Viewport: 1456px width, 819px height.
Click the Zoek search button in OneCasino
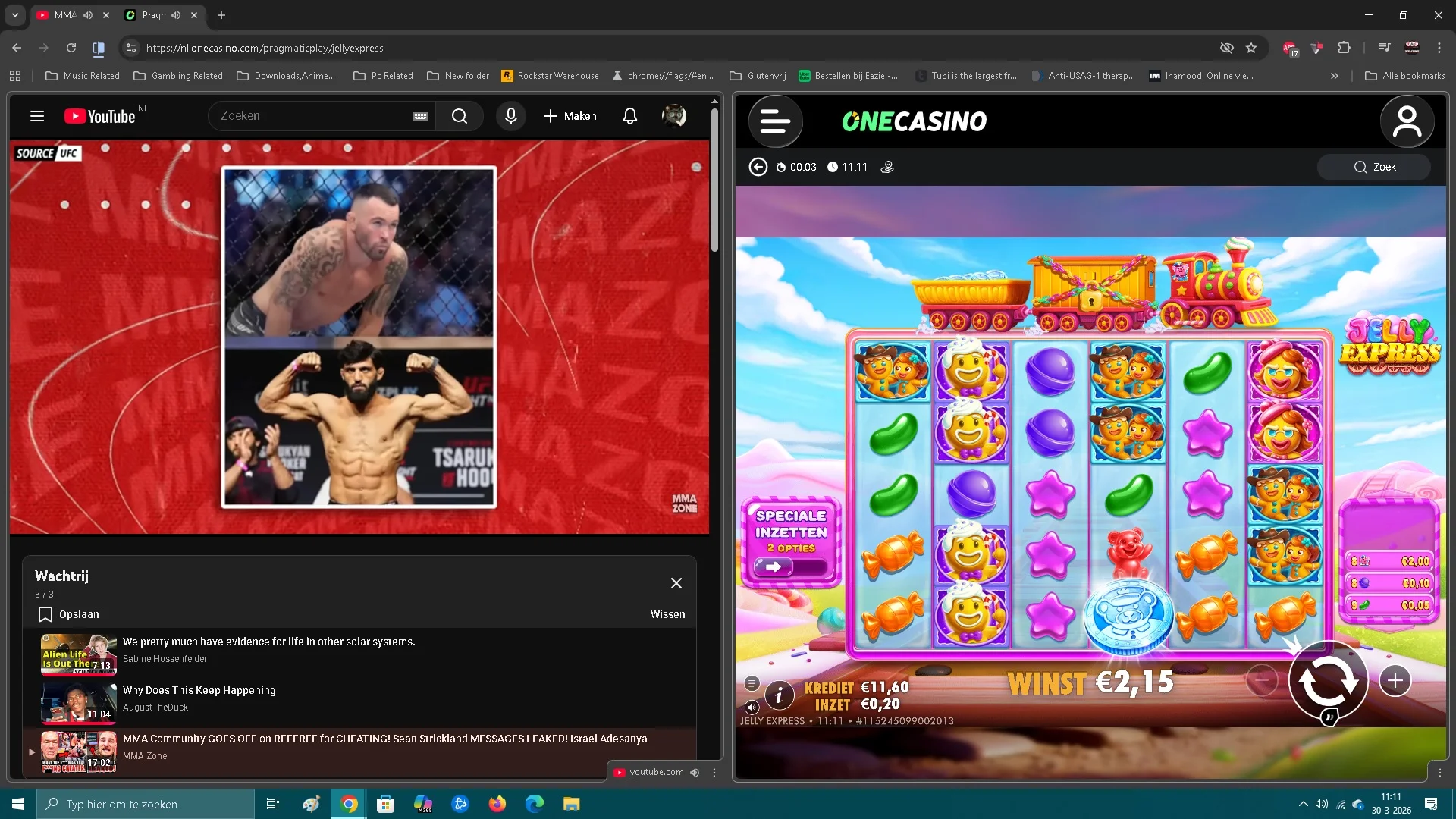(x=1374, y=167)
